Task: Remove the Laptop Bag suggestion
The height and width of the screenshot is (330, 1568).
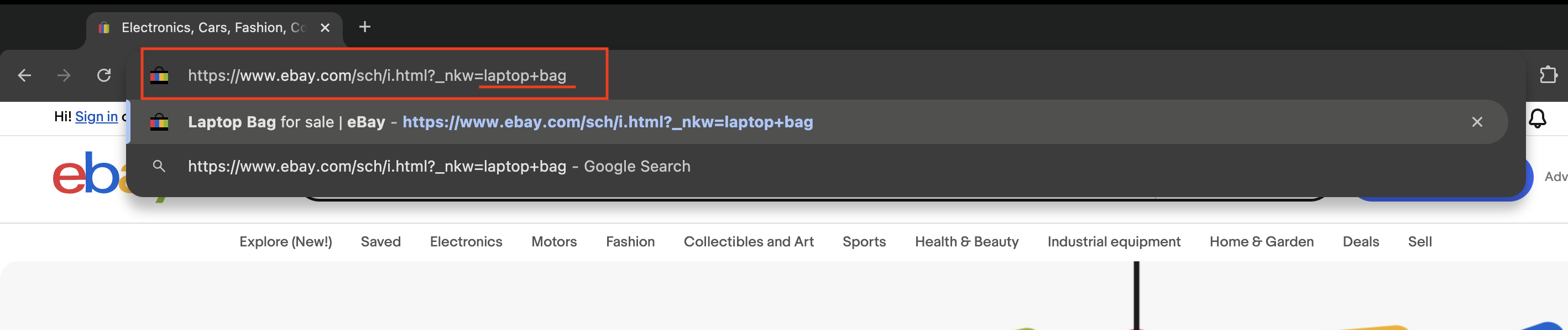Action: click(1478, 122)
